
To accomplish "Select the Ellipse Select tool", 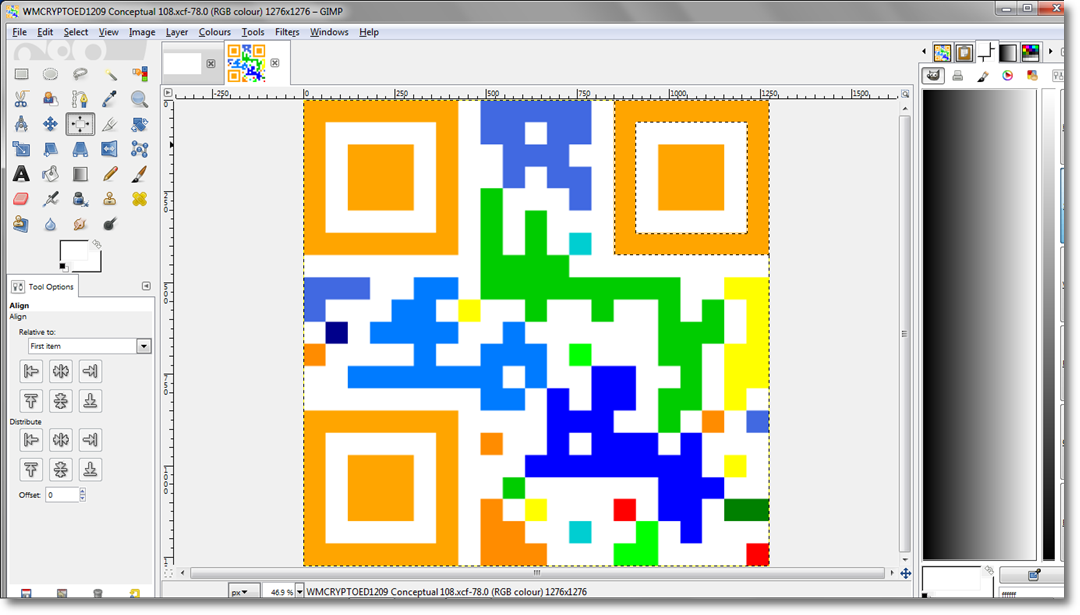I will (x=50, y=74).
